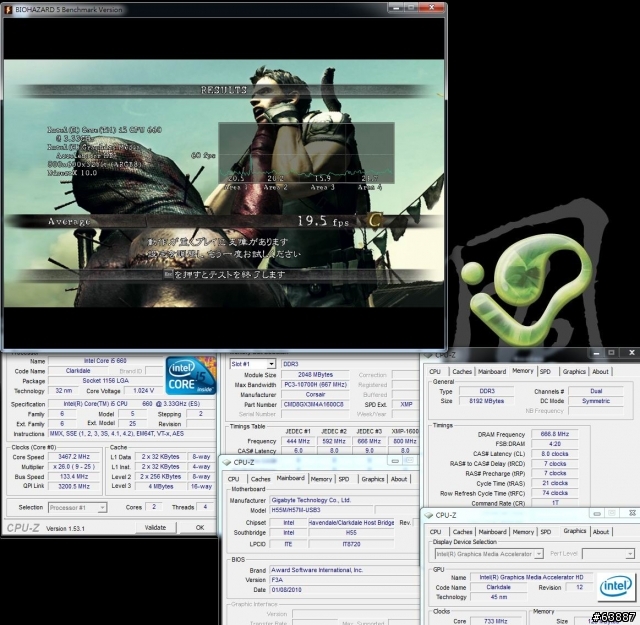Open SPD tab in Graphics window
640x625 pixels.
coord(546,532)
